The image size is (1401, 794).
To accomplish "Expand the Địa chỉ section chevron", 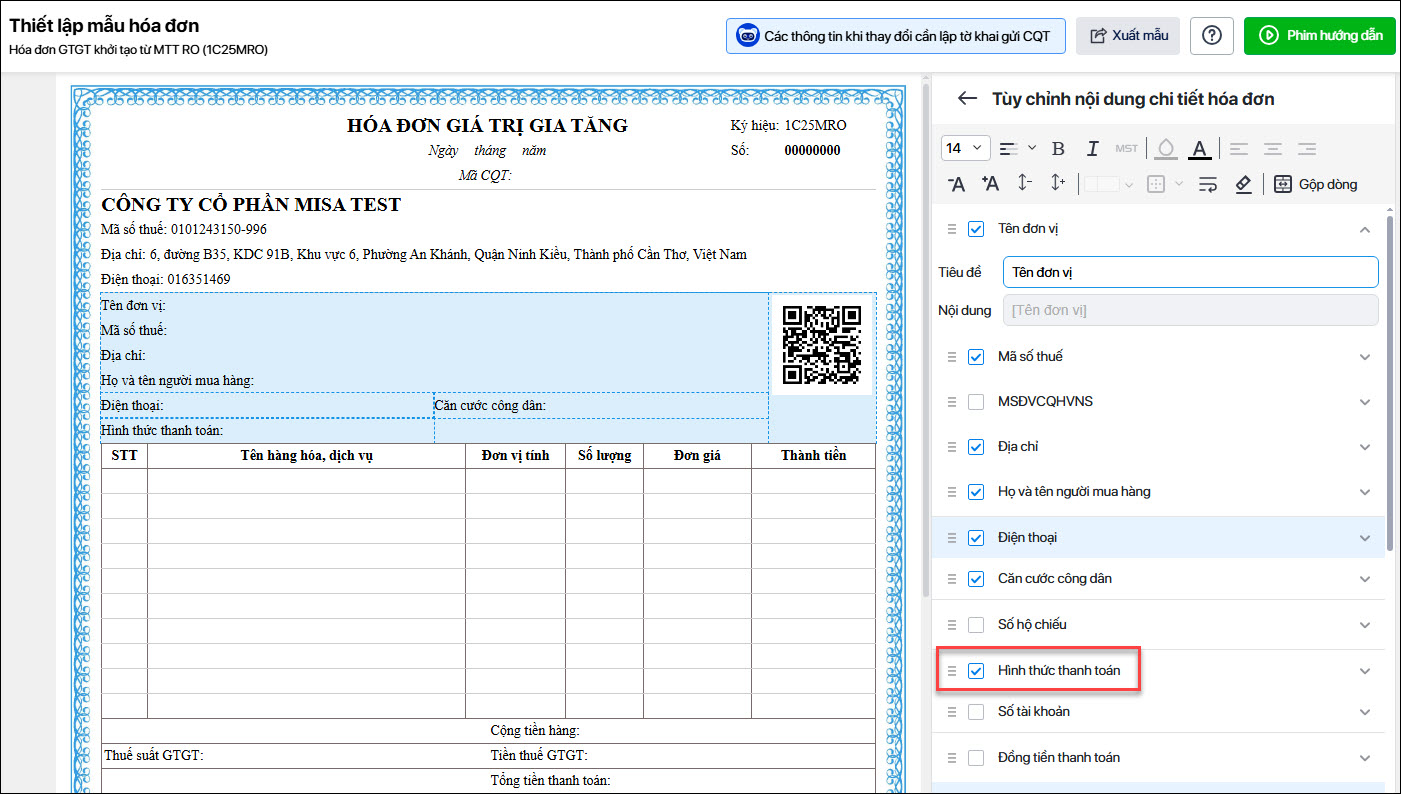I will click(x=1365, y=447).
